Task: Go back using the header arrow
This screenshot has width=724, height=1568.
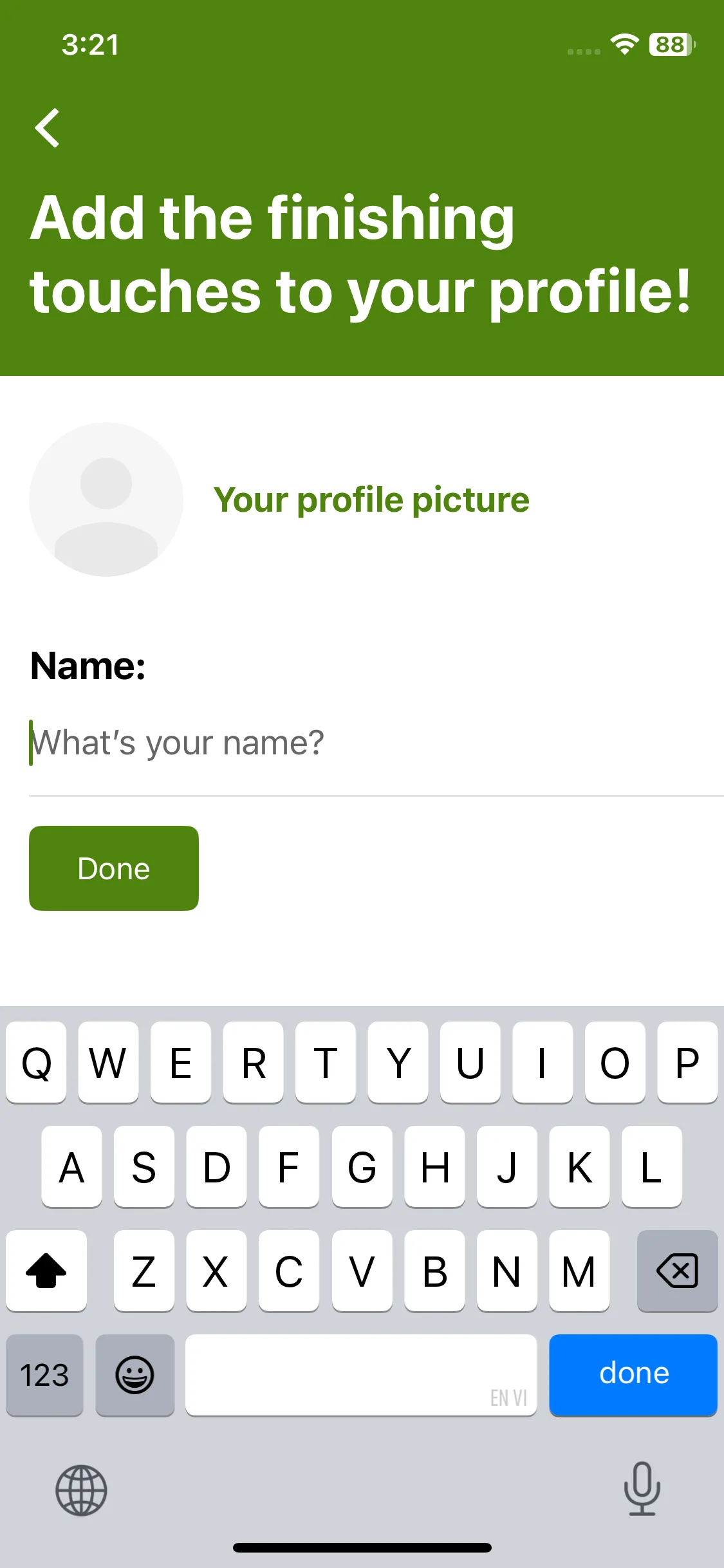Action: pos(47,128)
